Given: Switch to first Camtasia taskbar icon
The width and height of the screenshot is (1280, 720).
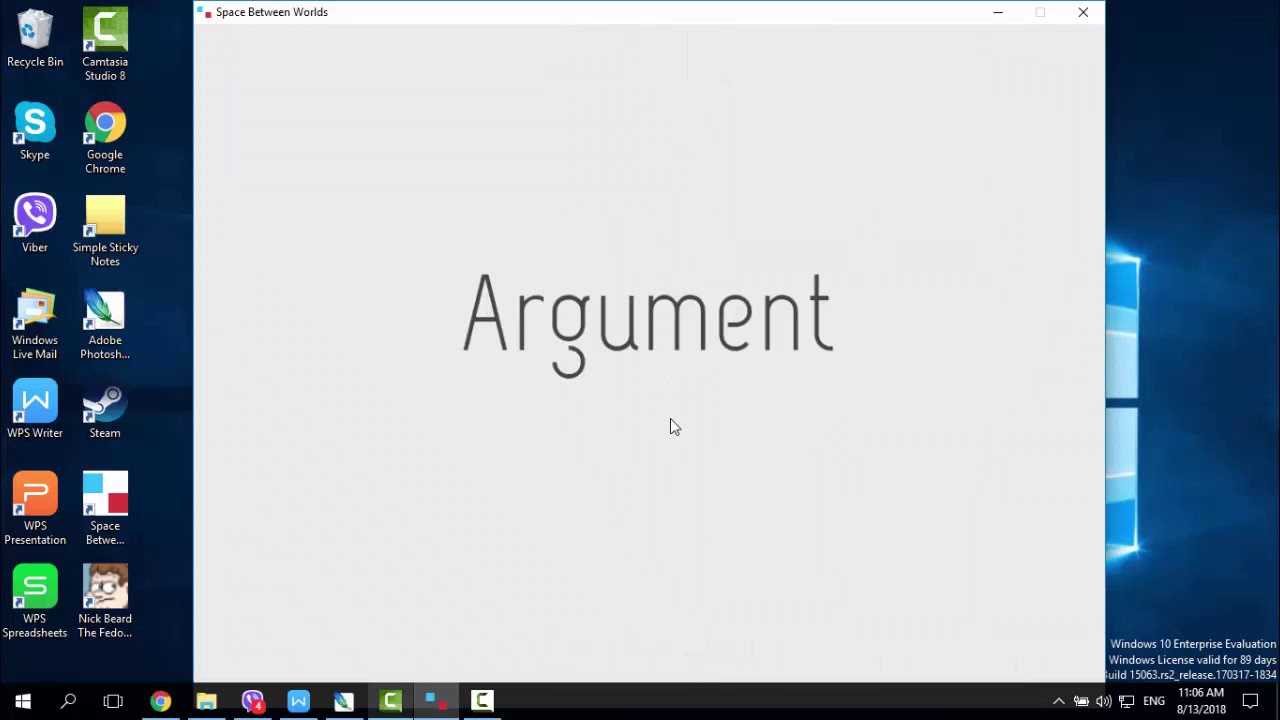Looking at the screenshot, I should coord(390,701).
